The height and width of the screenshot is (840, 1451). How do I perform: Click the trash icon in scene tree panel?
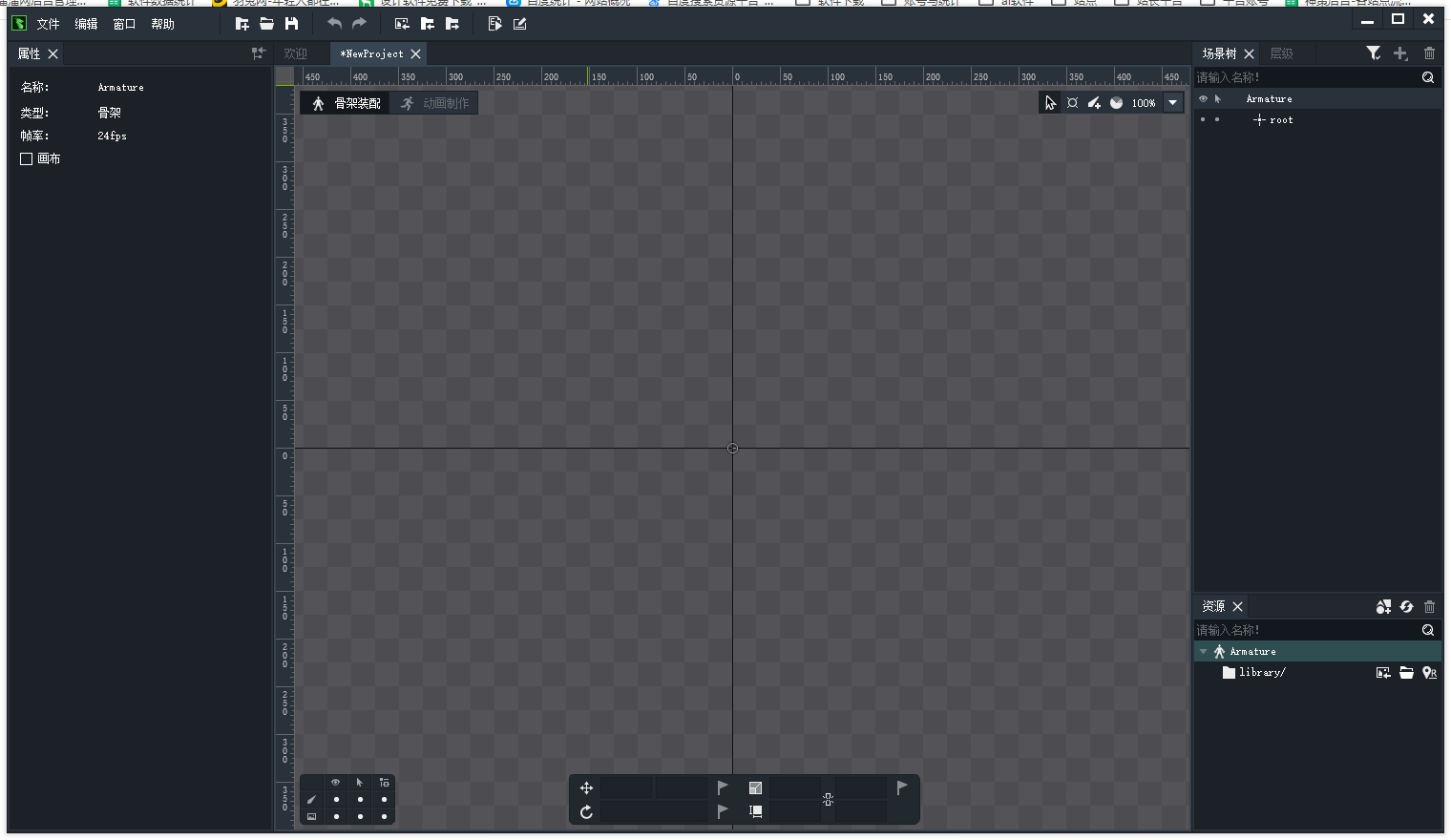[1429, 53]
